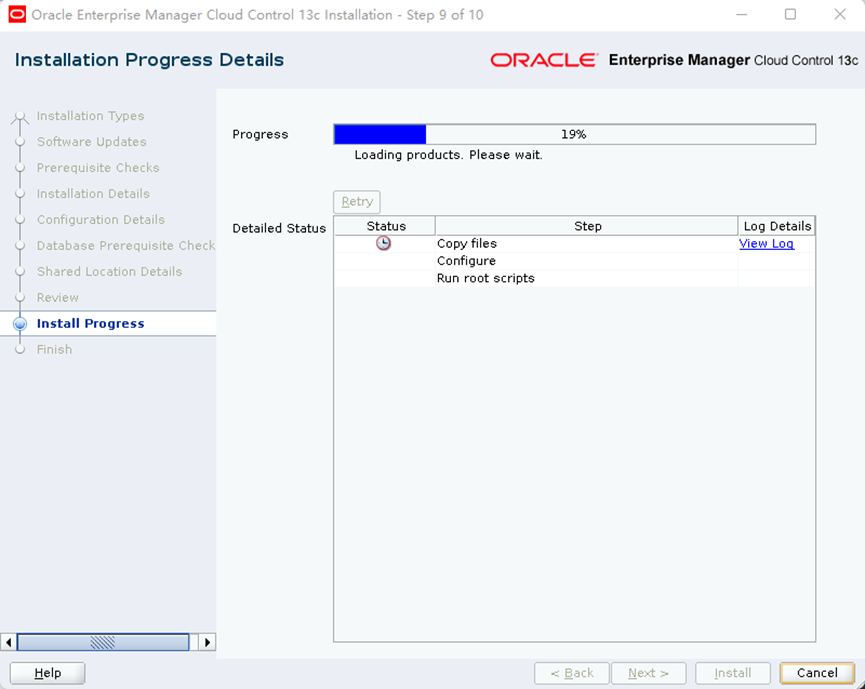The width and height of the screenshot is (865, 689).
Task: Select Review step in sidebar
Action: tap(58, 297)
